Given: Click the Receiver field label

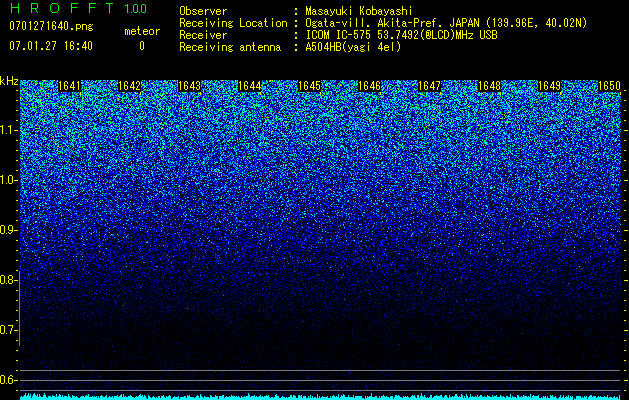Looking at the screenshot, I should point(203,35).
